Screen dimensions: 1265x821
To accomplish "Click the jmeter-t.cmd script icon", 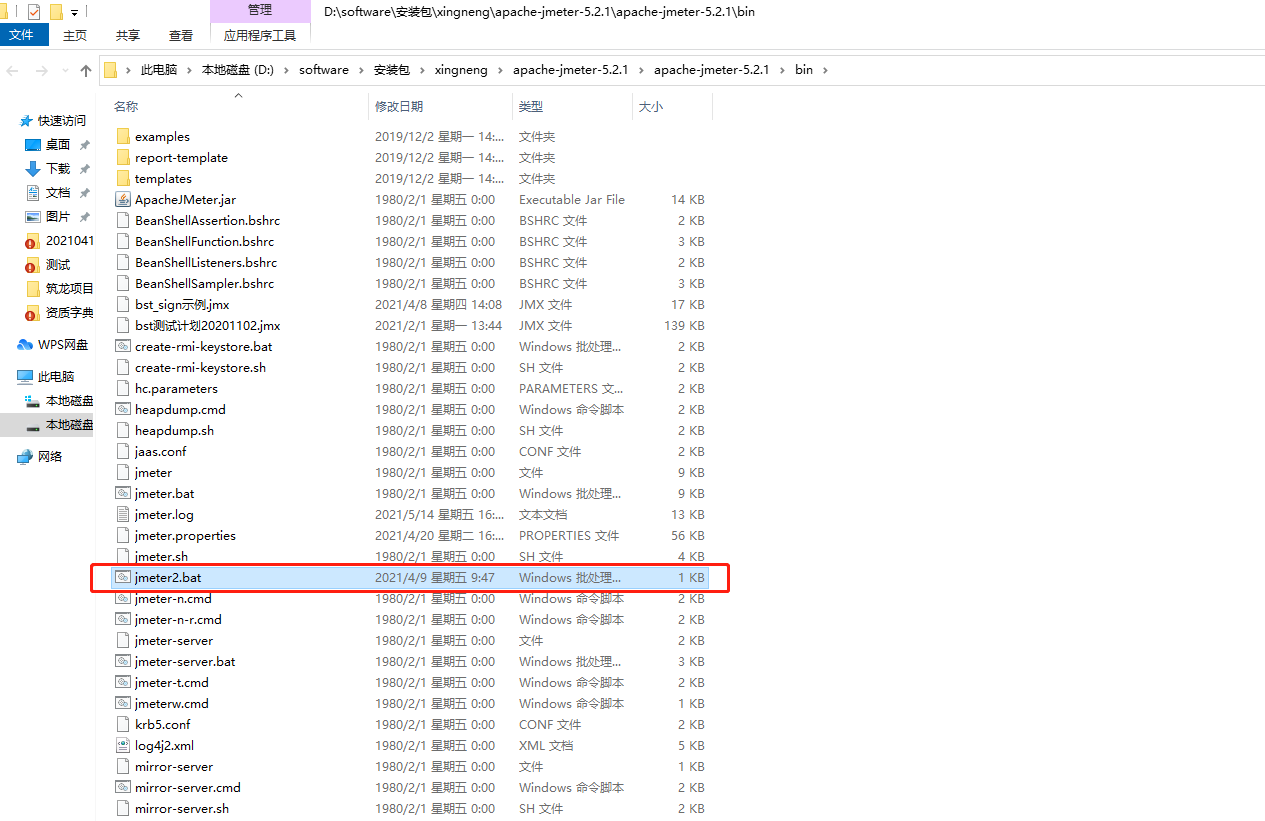I will tap(124, 682).
